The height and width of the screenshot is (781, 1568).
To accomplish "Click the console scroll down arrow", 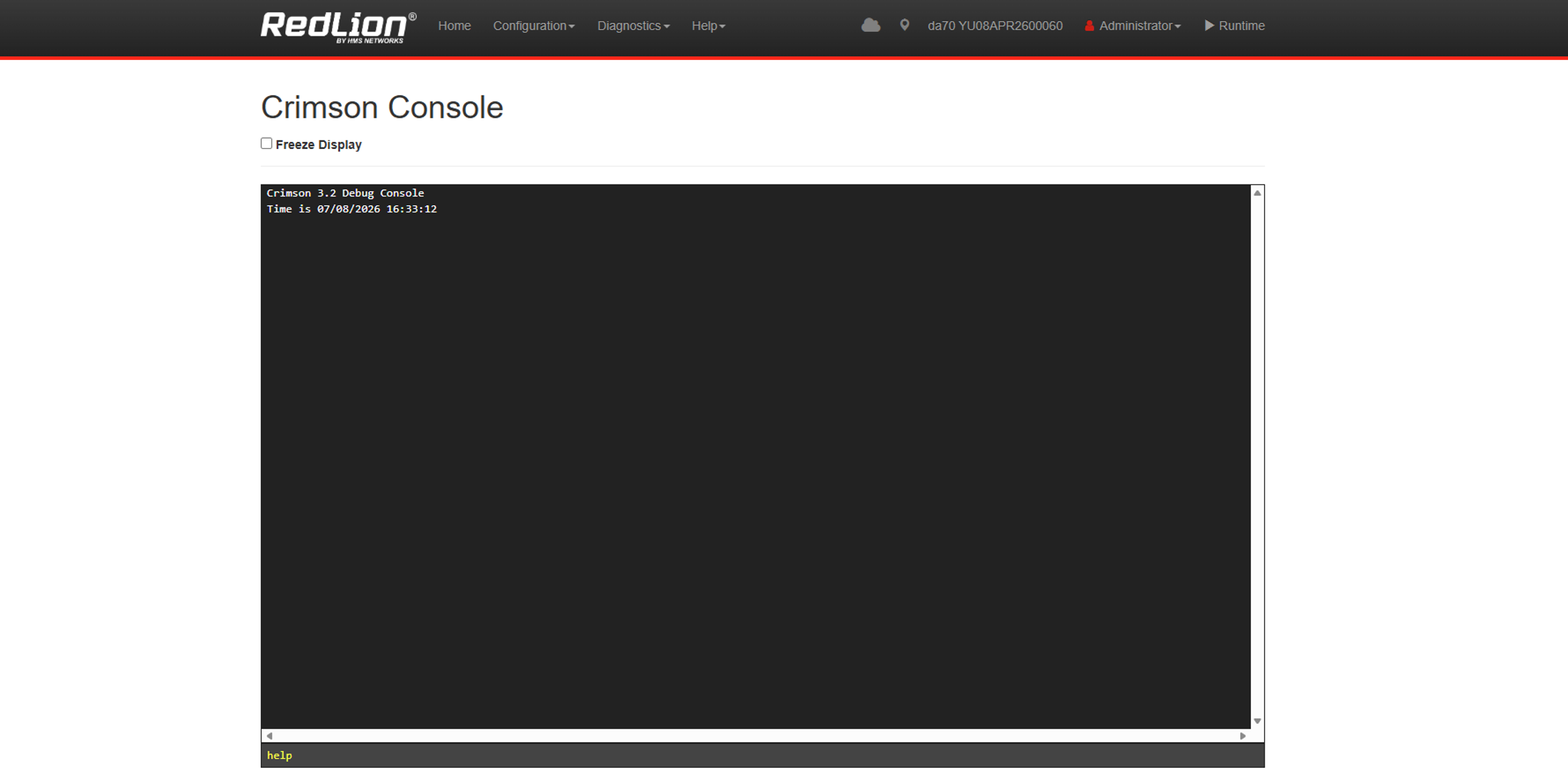I will click(x=1257, y=721).
